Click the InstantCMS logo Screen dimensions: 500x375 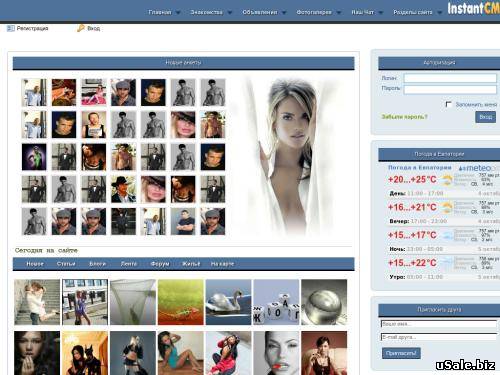tap(473, 8)
